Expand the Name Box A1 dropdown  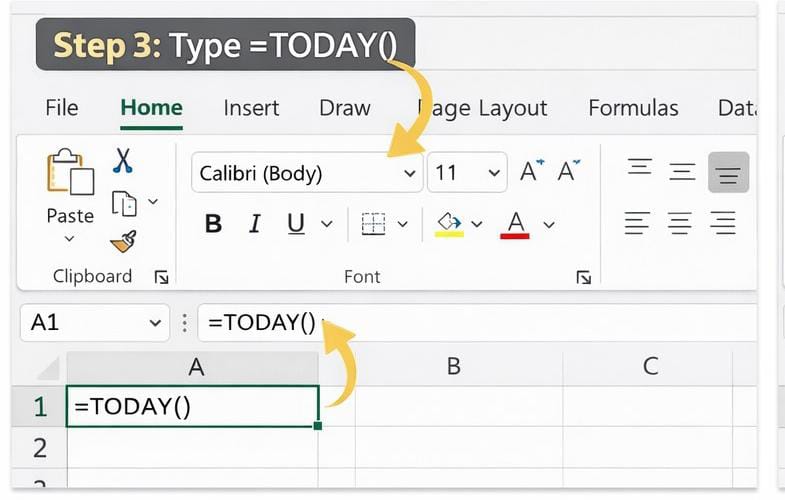[154, 323]
